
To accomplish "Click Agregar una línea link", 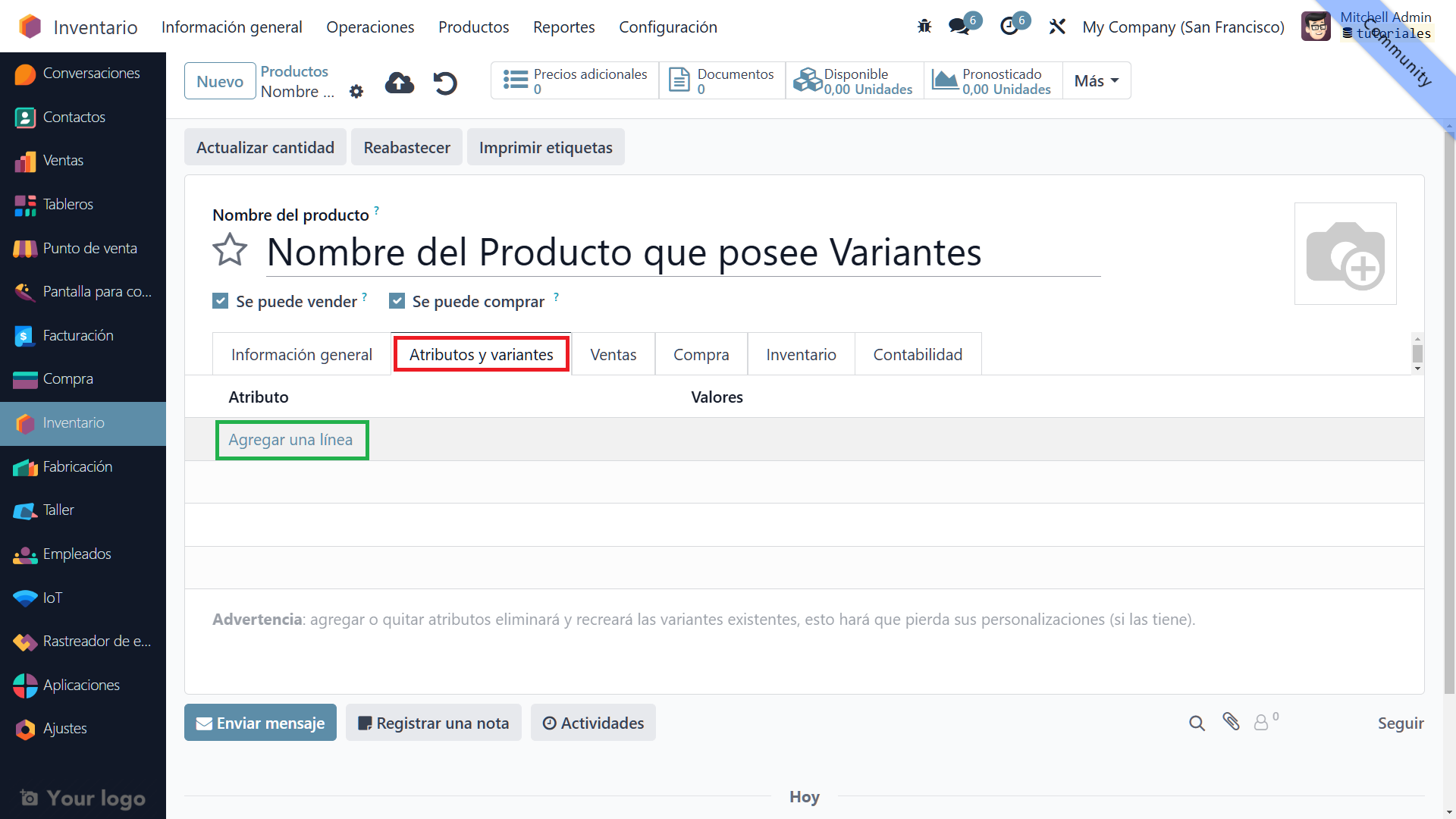I will tap(290, 440).
